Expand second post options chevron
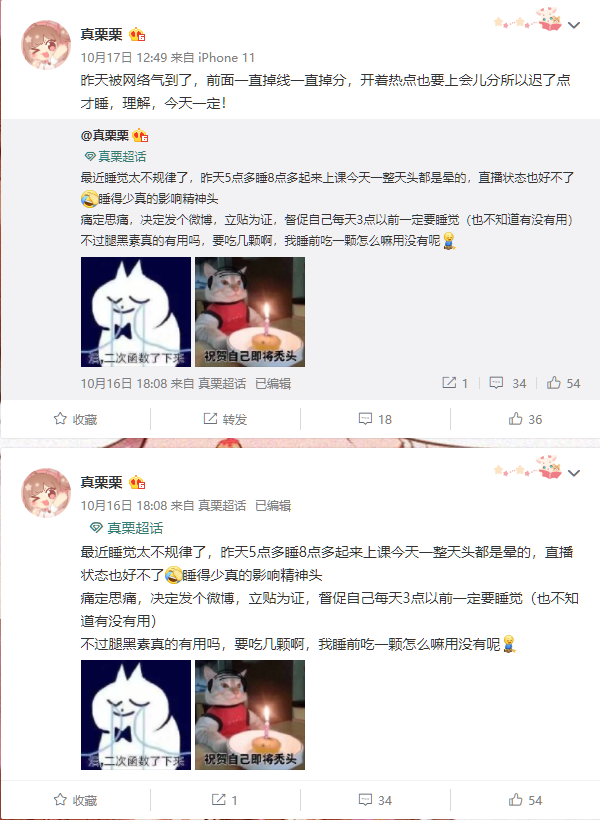Screen dimensions: 600x820 click(574, 473)
